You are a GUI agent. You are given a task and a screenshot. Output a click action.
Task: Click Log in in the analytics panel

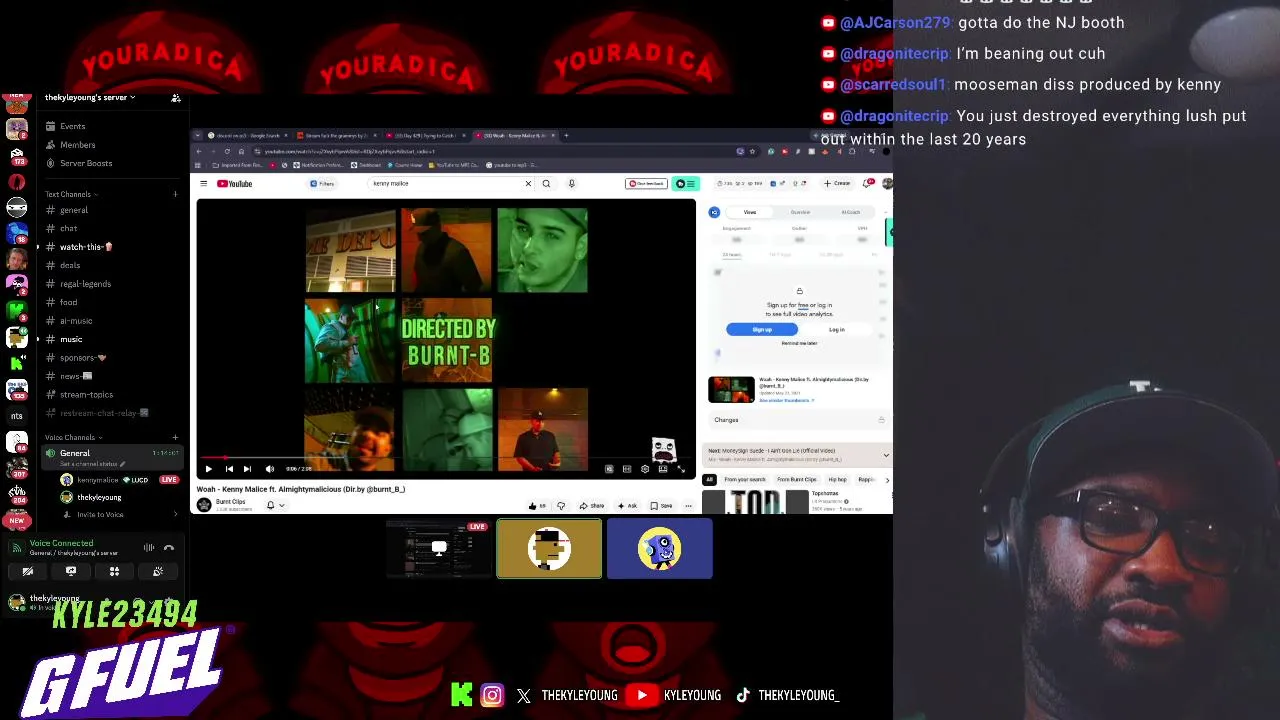pyautogui.click(x=837, y=329)
